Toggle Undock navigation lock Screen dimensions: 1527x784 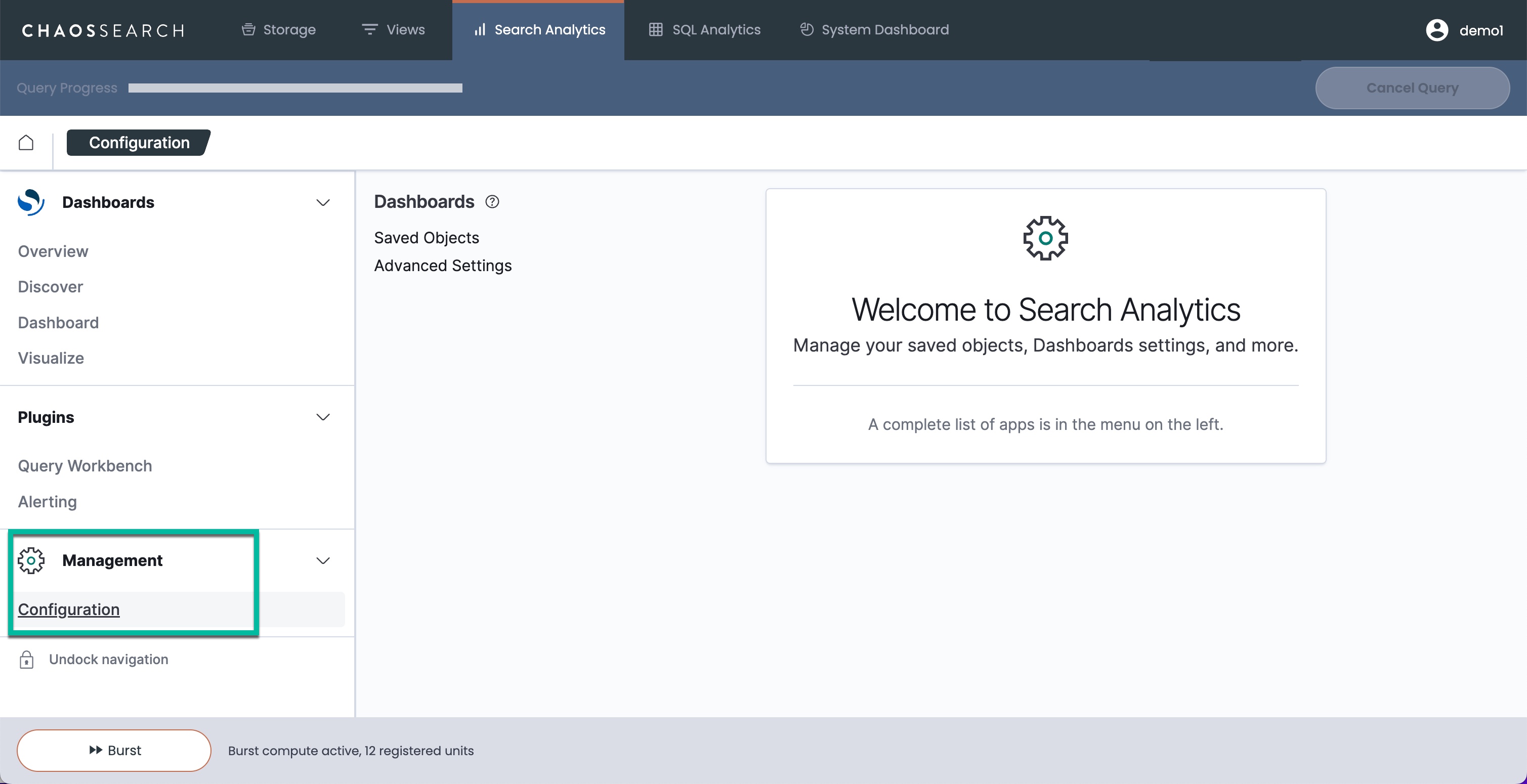27,660
